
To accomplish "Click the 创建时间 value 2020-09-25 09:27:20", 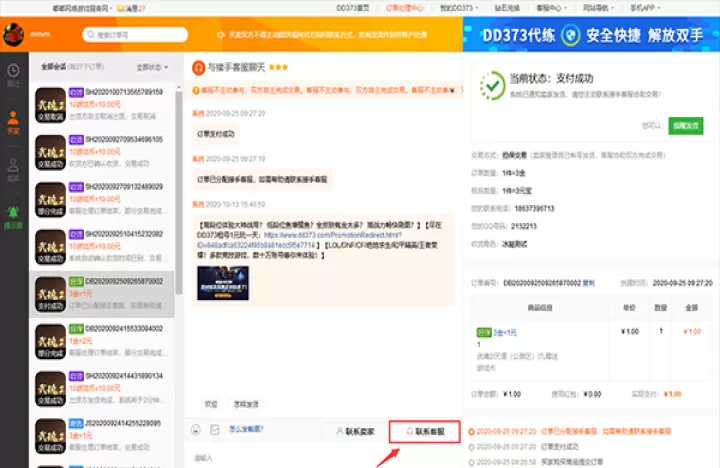I will (x=682, y=283).
